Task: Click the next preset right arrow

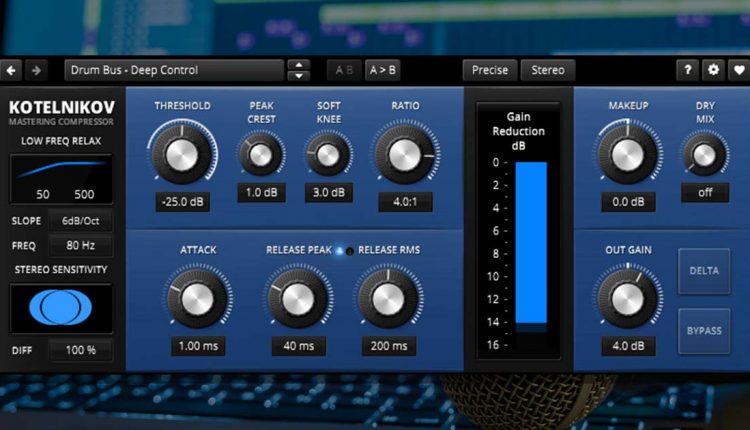Action: point(36,70)
